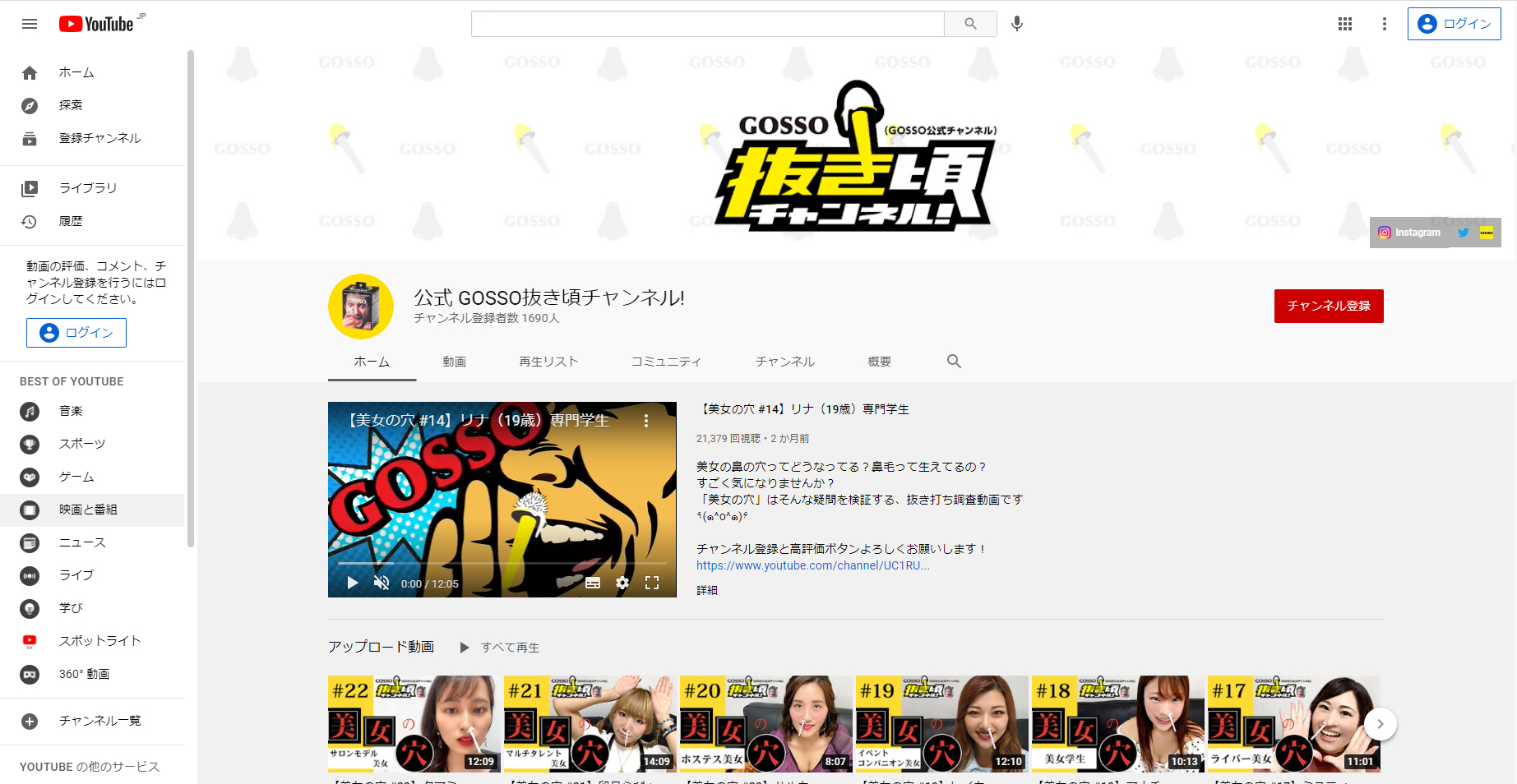The height and width of the screenshot is (784, 1517).
Task: Open the channel URL link in the description
Action: pos(812,565)
